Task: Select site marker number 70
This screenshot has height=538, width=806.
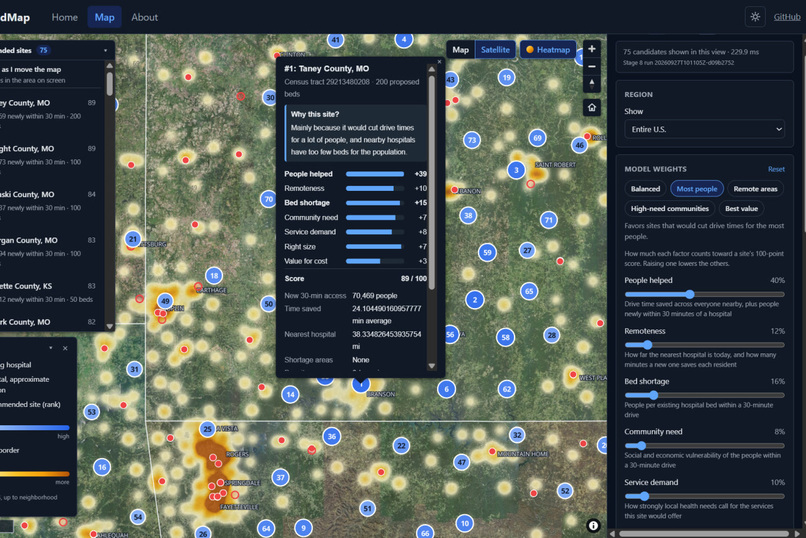Action: click(x=268, y=199)
